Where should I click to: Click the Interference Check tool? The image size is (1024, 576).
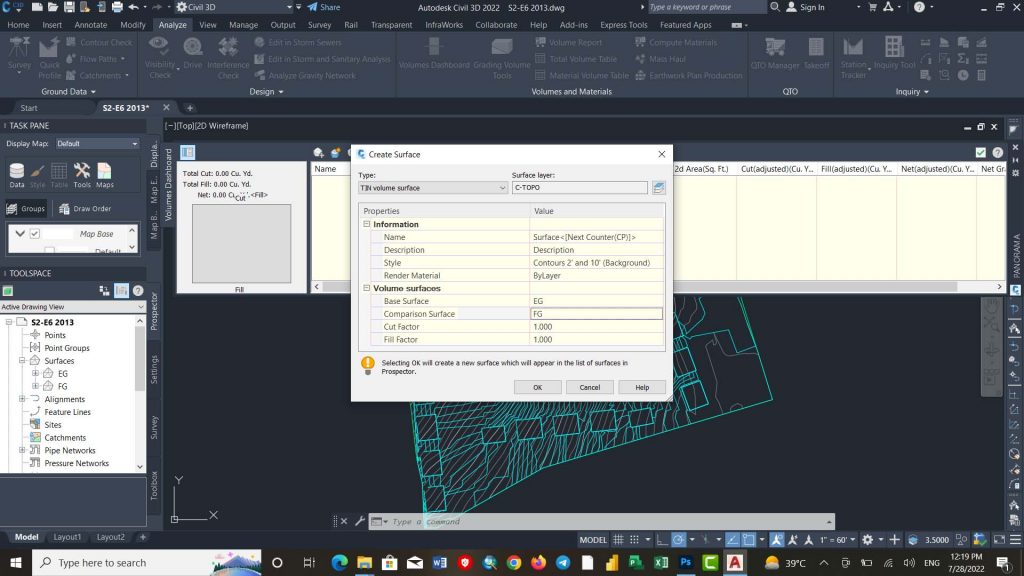click(228, 57)
